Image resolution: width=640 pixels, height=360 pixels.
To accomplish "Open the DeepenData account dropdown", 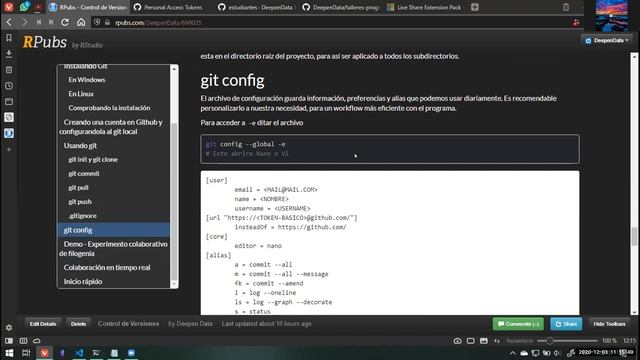I will coord(607,40).
